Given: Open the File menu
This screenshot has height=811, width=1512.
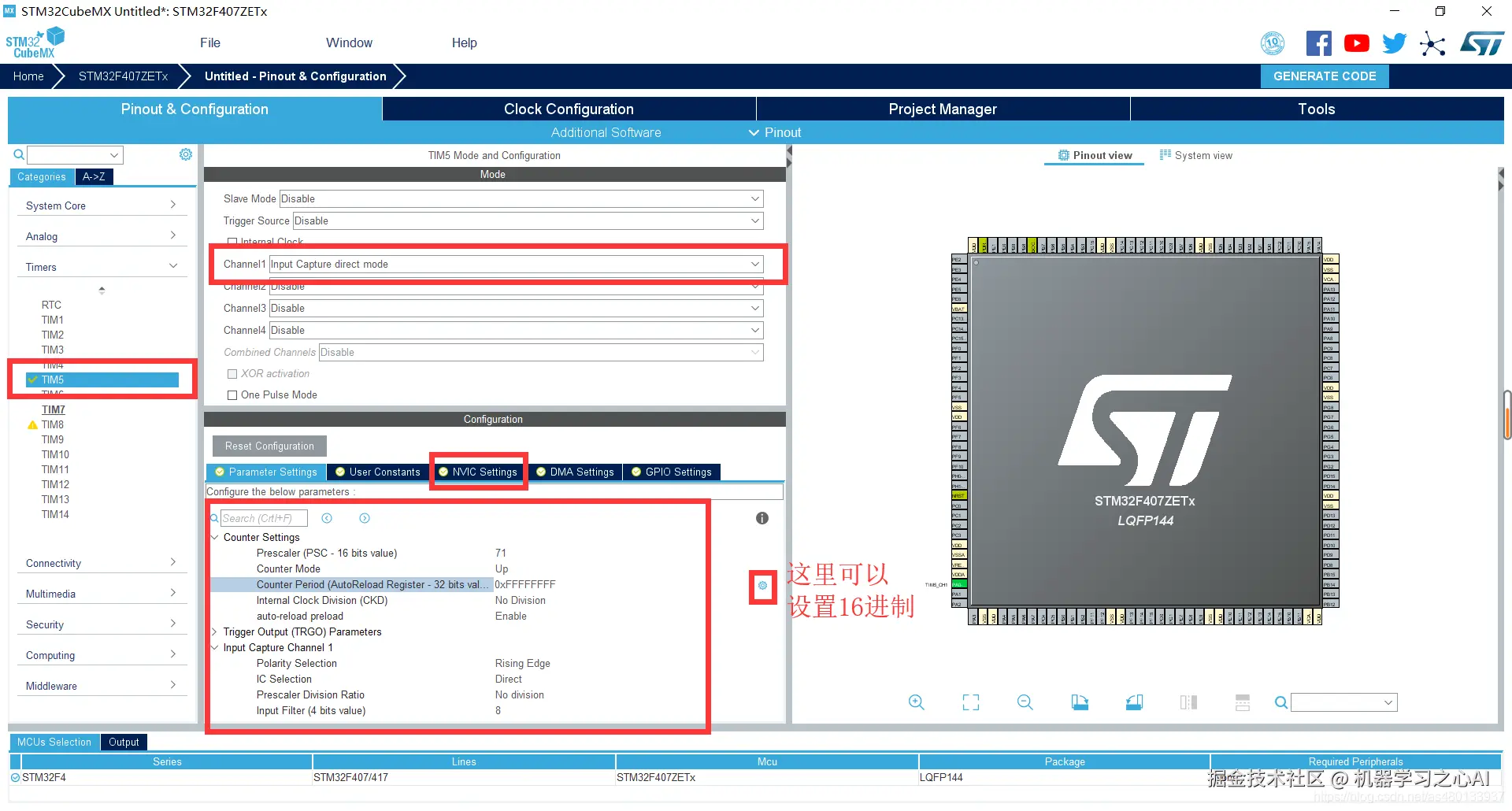Looking at the screenshot, I should tap(210, 43).
